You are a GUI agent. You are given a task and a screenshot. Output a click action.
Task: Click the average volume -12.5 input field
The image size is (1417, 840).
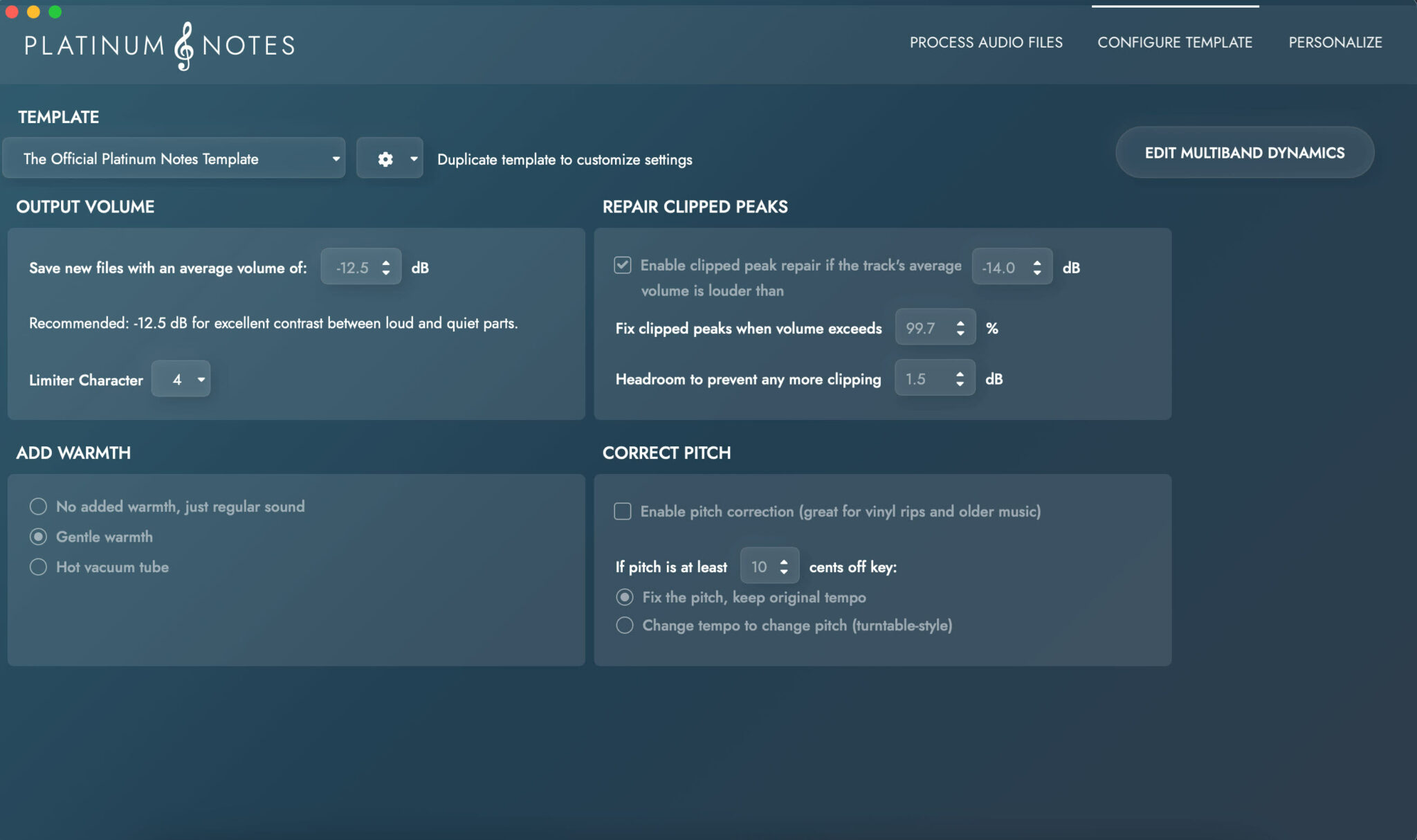pos(352,267)
